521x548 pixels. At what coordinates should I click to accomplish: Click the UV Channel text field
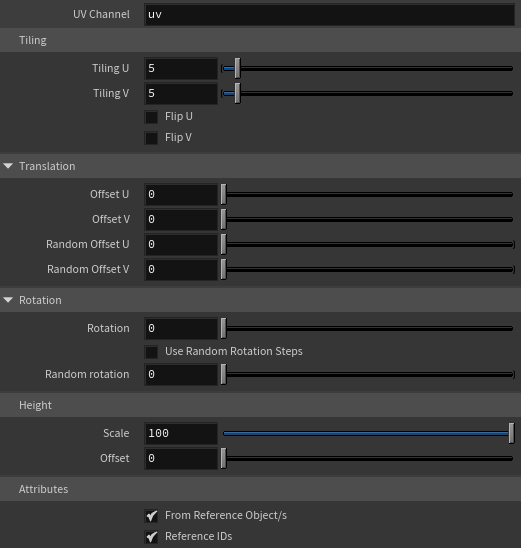pos(329,14)
